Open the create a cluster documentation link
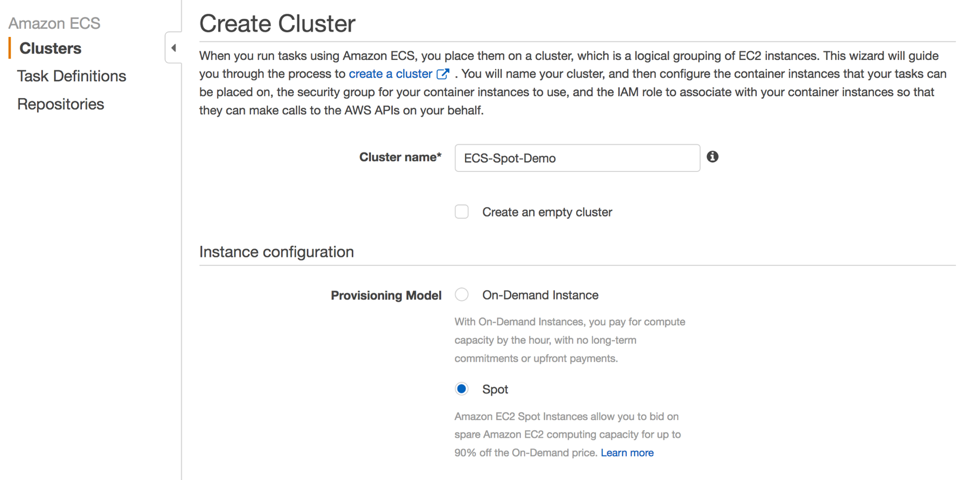 tap(390, 74)
